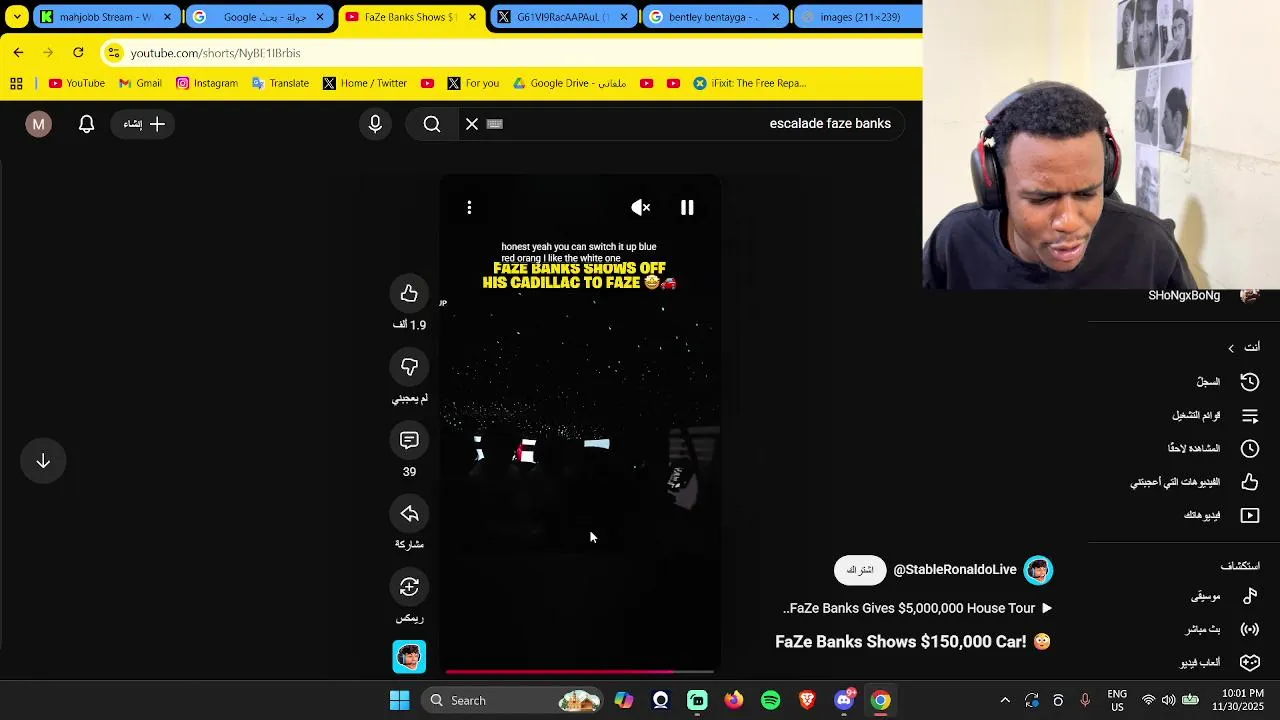Open the @StableRonaldoLive channel name

(955, 570)
